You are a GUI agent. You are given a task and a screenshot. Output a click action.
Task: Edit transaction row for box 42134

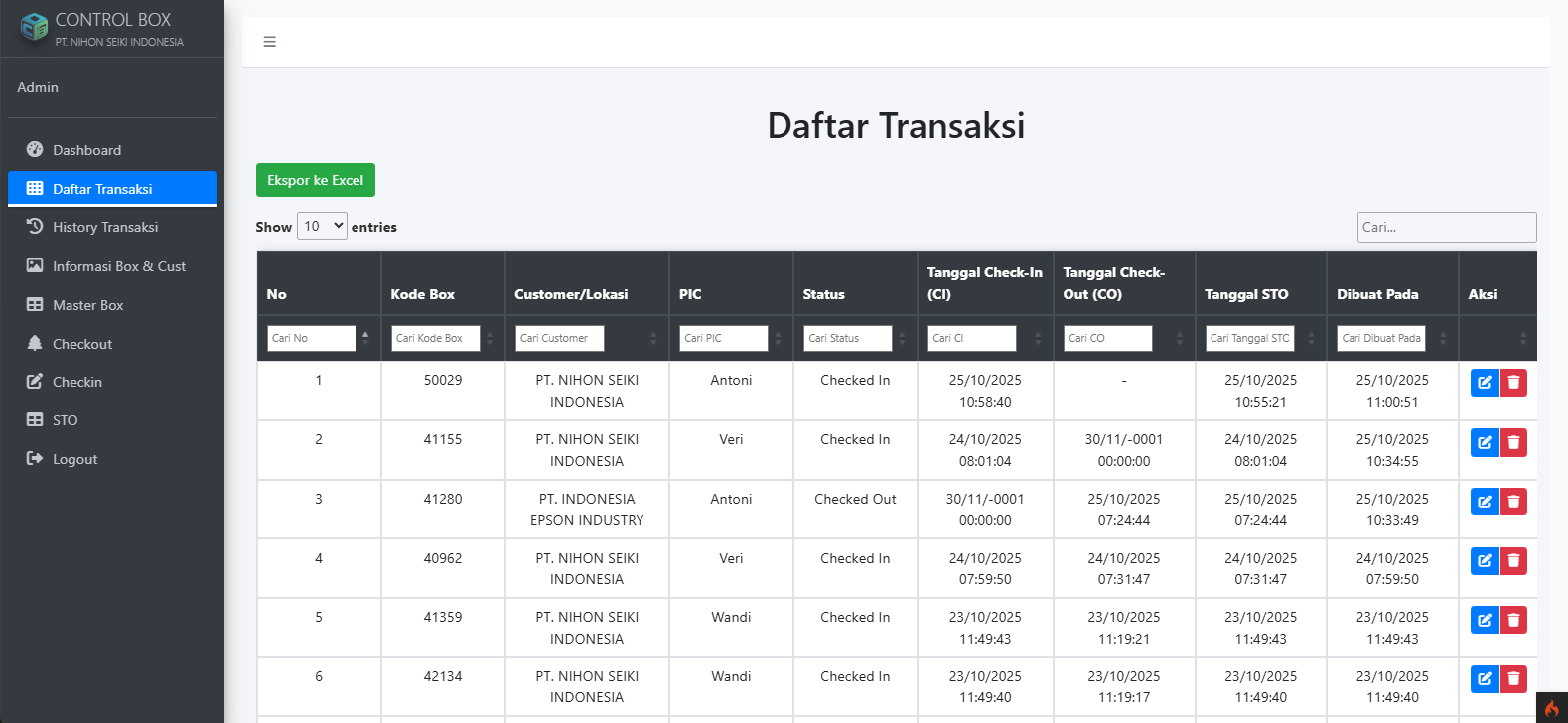coord(1485,679)
